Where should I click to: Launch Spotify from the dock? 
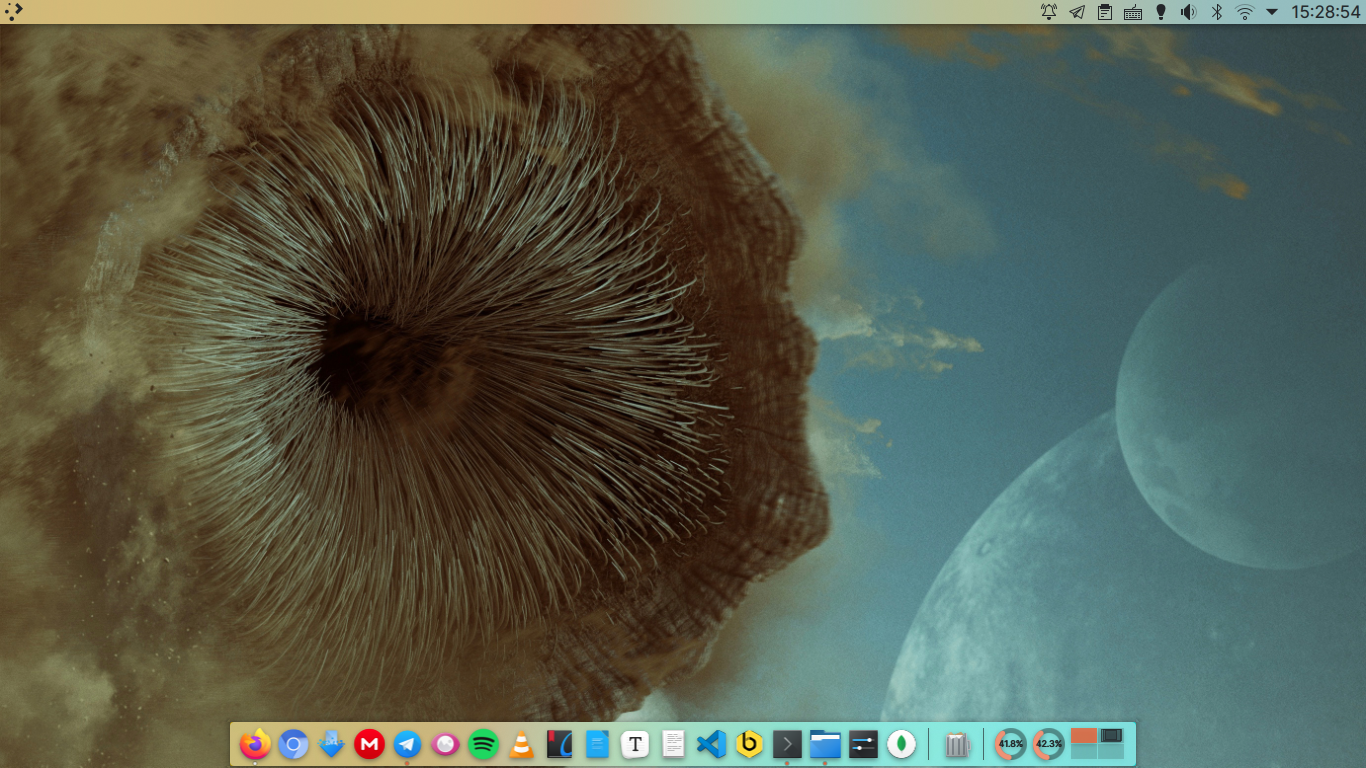483,744
